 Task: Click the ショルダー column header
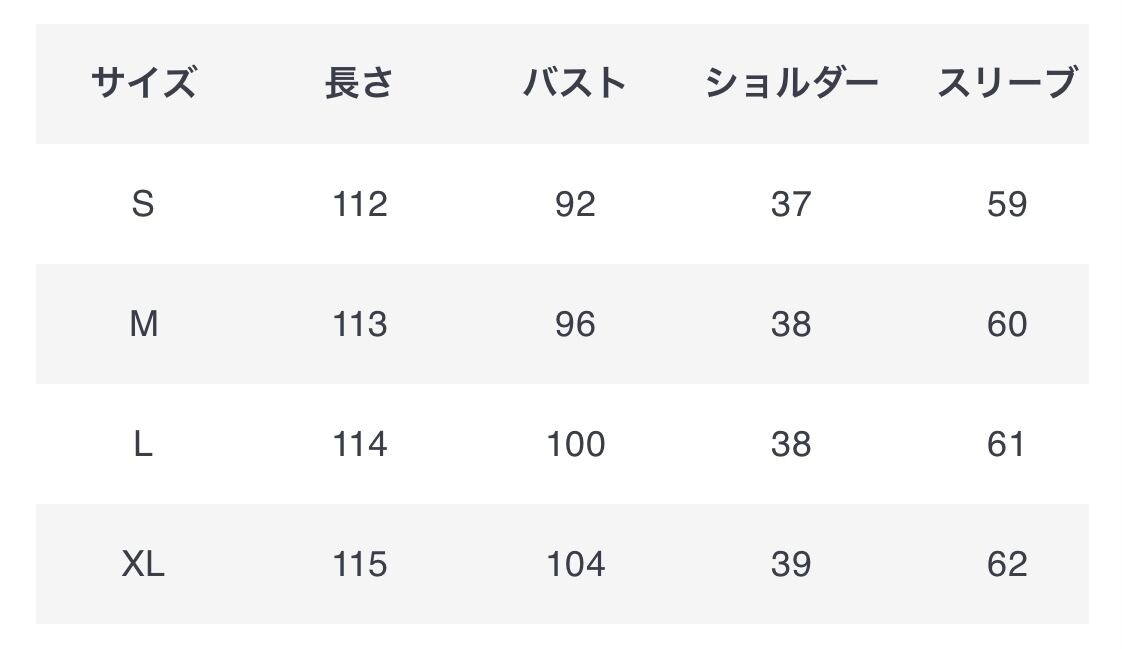tap(791, 83)
